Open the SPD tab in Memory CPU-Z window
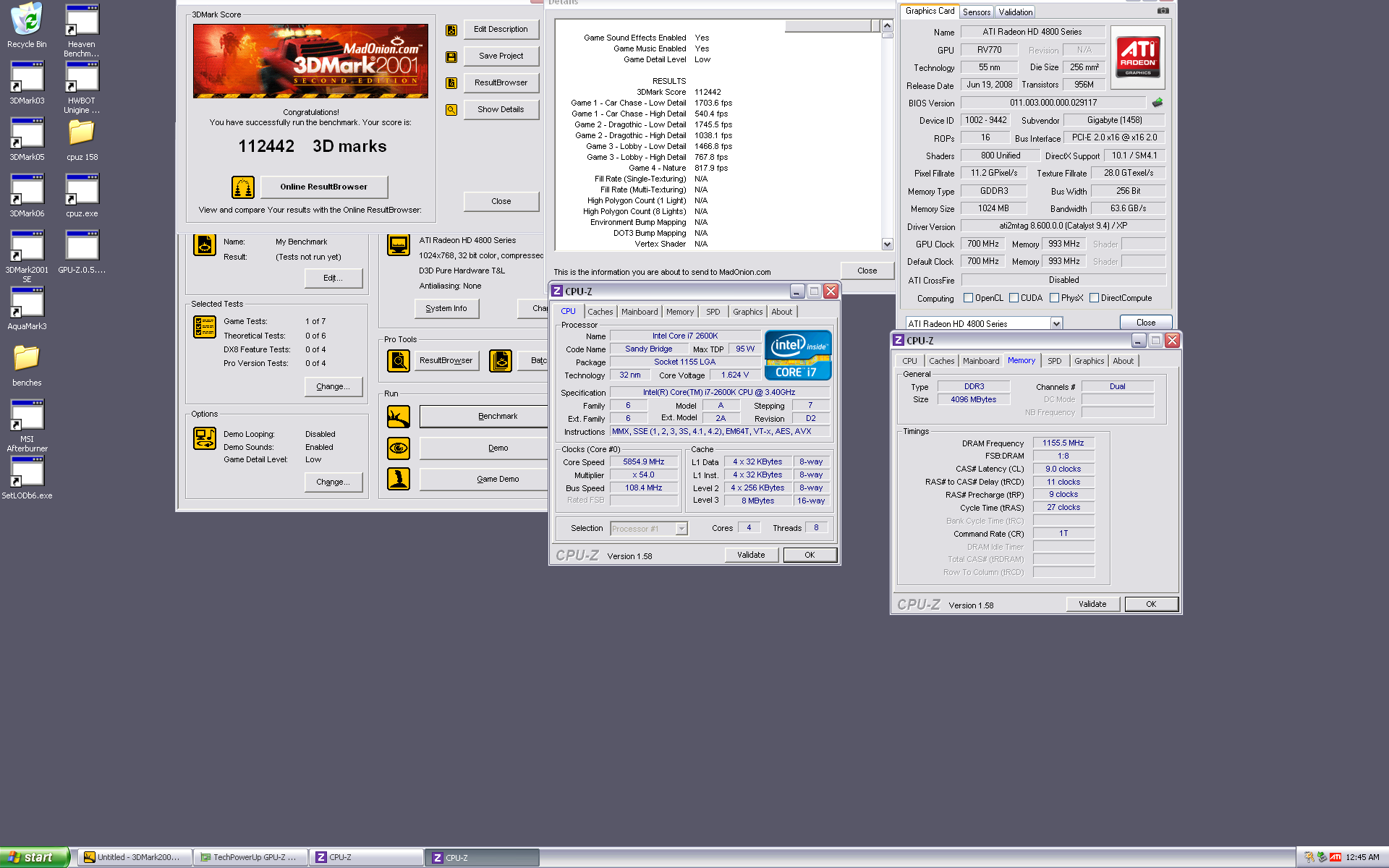 (1055, 361)
